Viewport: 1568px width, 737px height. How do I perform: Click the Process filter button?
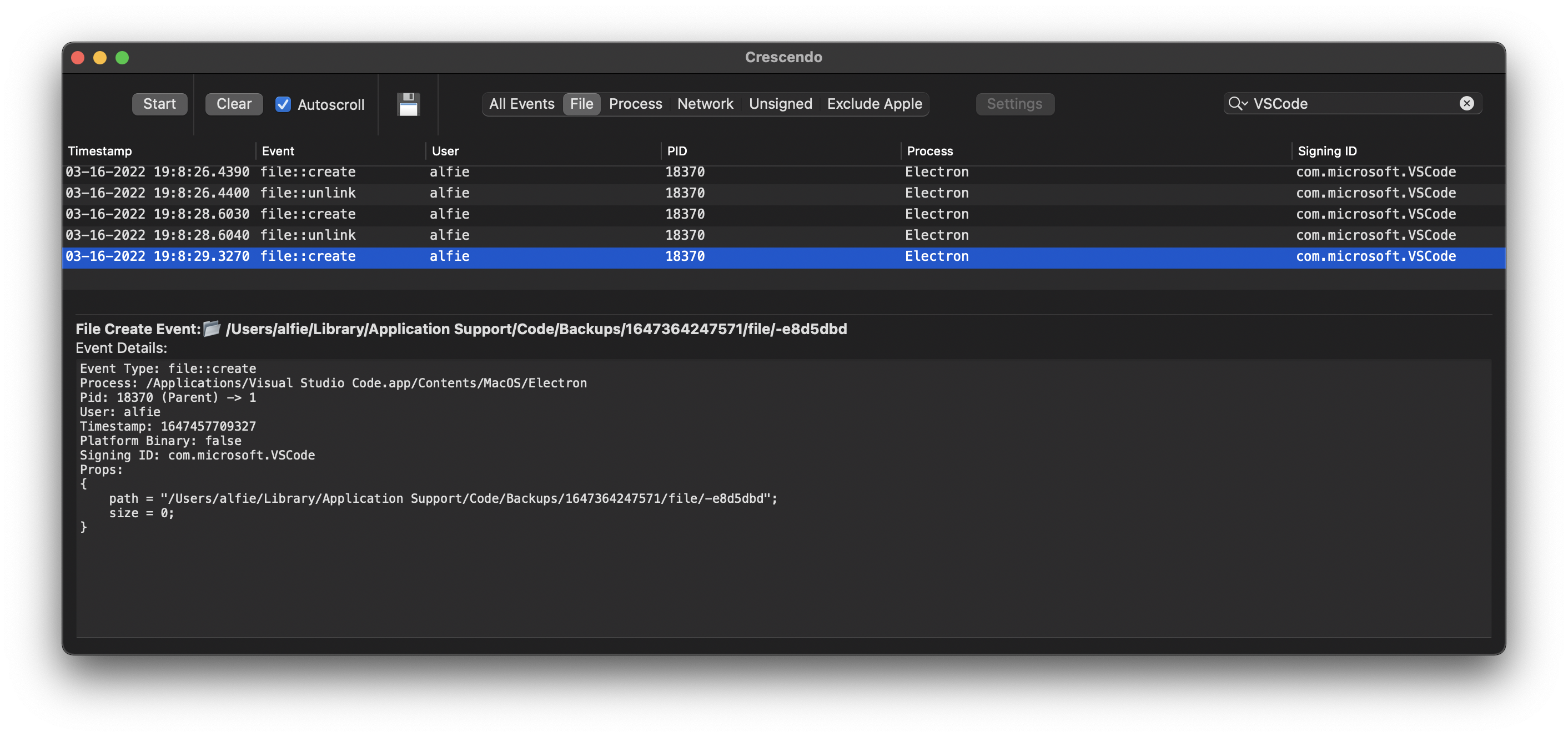coord(636,104)
